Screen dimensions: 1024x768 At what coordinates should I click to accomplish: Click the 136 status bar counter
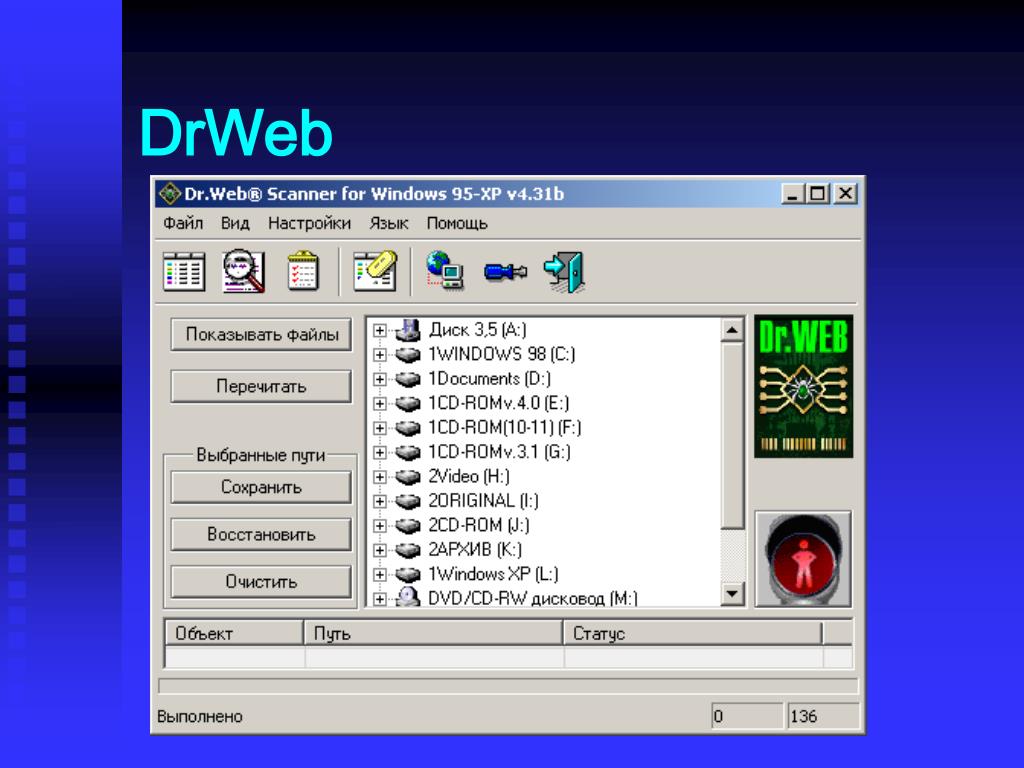pos(824,716)
